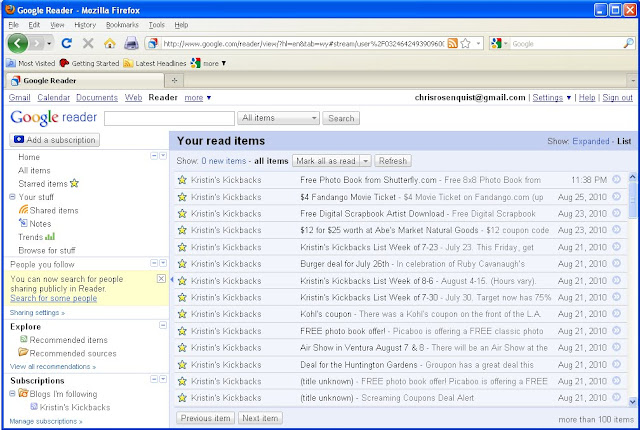
Task: Click the Google search engine icon in search bar
Action: (x=496, y=43)
